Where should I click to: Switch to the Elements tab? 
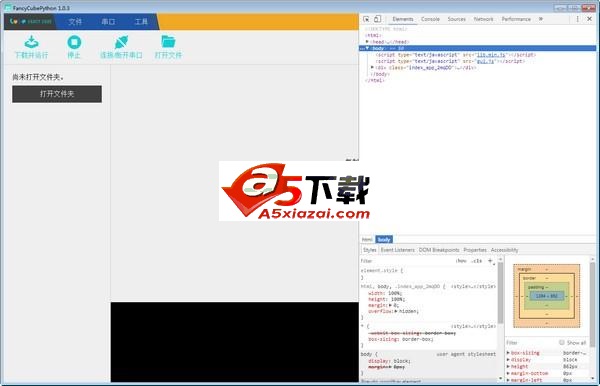point(403,19)
